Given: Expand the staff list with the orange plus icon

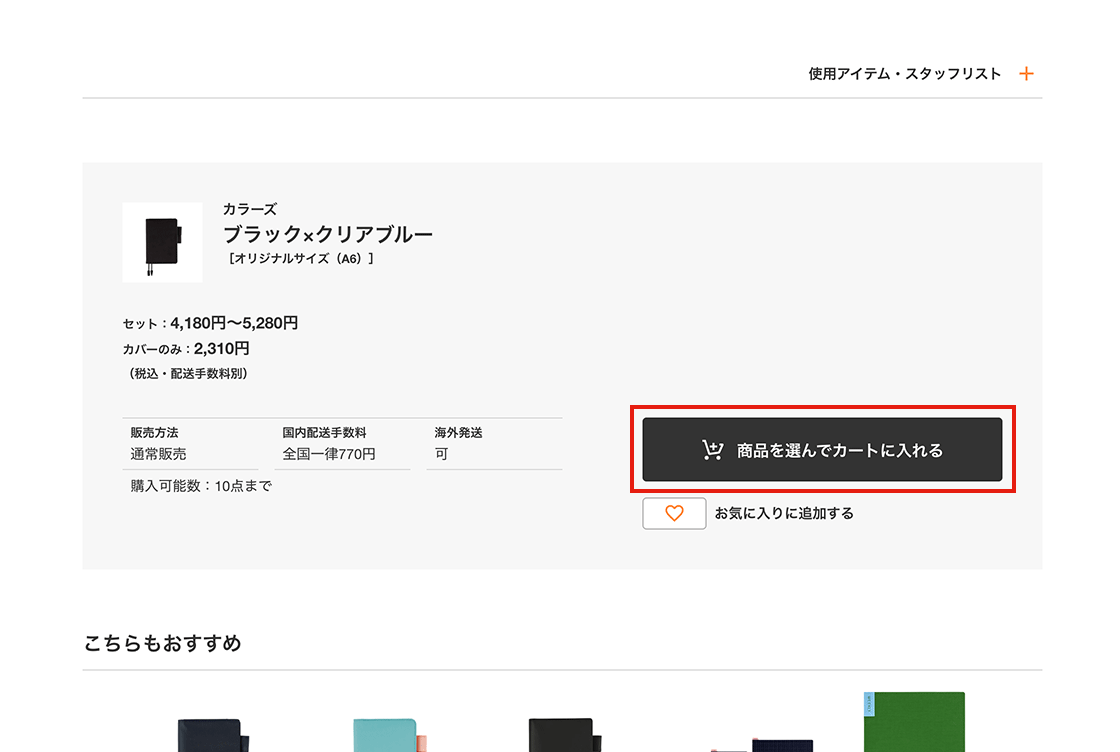Looking at the screenshot, I should 1026,74.
